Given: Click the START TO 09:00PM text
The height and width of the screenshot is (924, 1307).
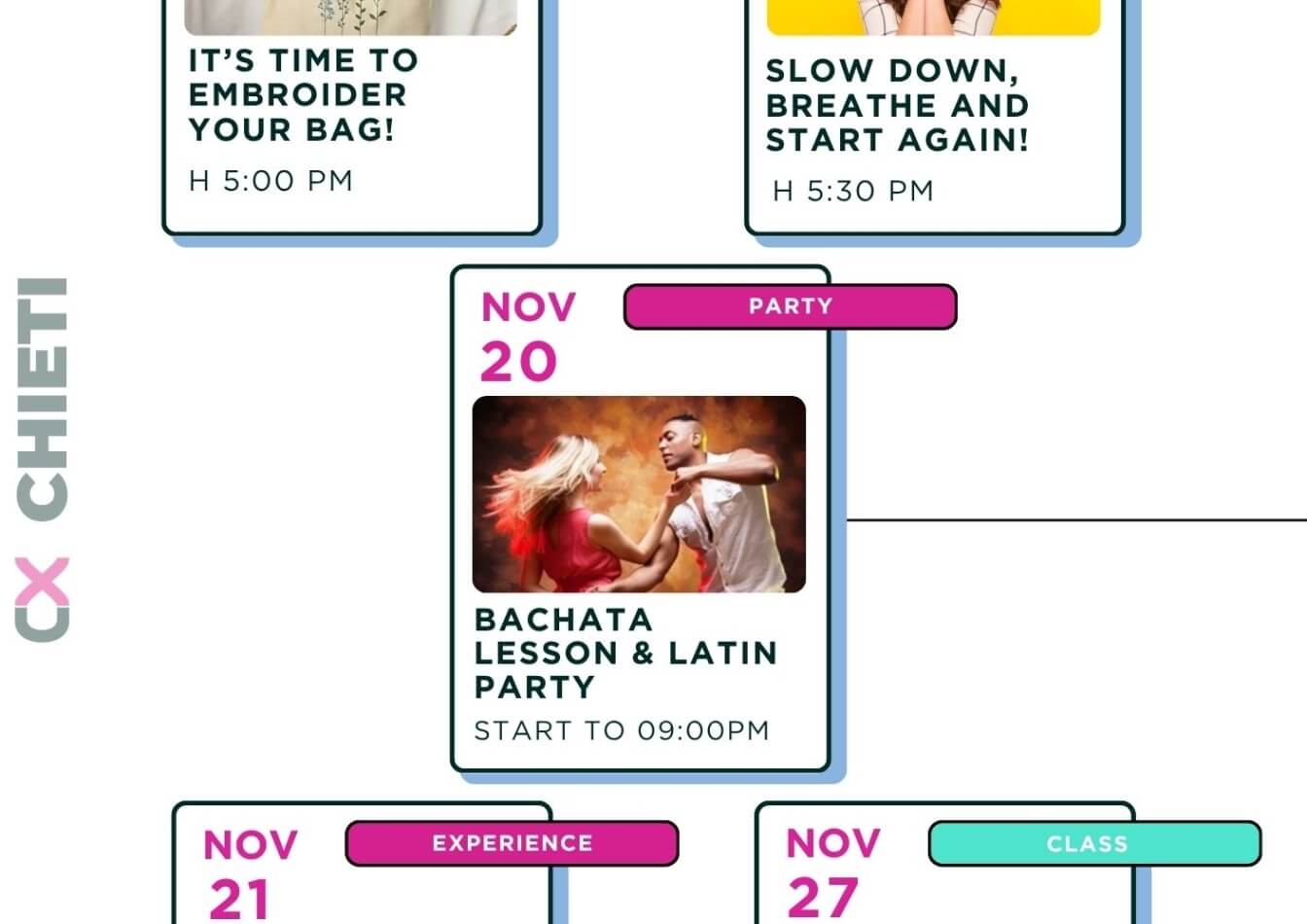Looking at the screenshot, I should [x=621, y=730].
